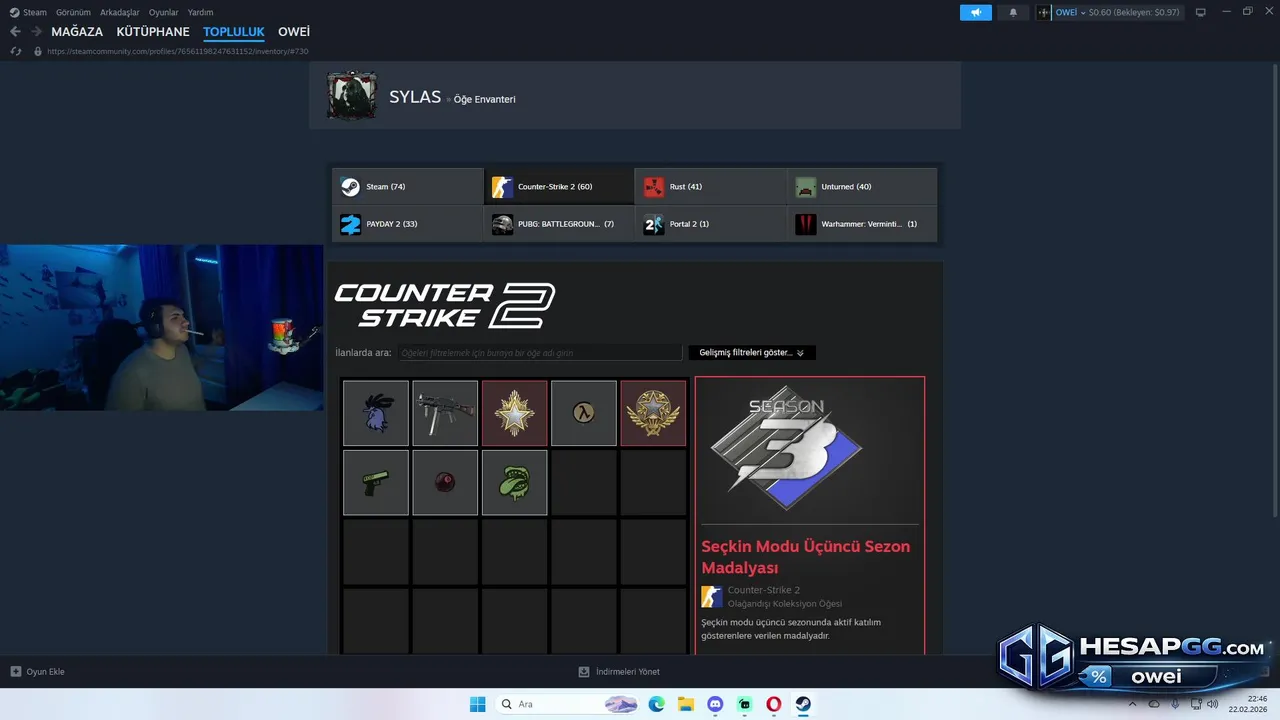The image size is (1280, 720).
Task: Open the Portal 2 (1) inventory tab
Action: coord(711,224)
